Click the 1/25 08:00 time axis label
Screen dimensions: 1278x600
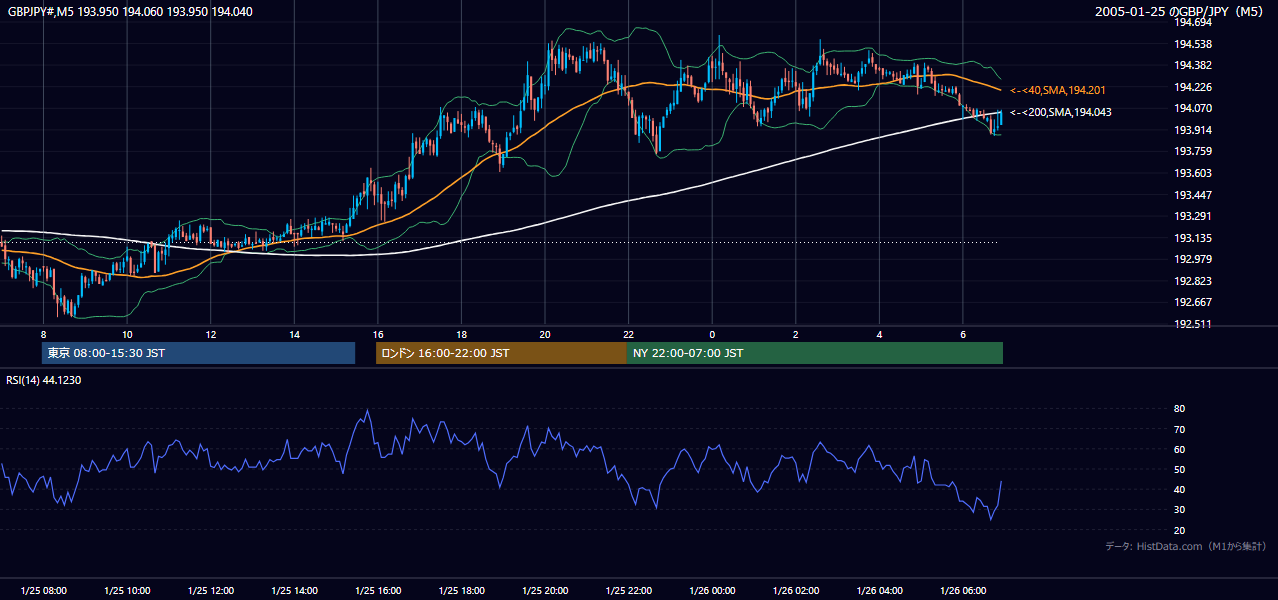[44, 591]
